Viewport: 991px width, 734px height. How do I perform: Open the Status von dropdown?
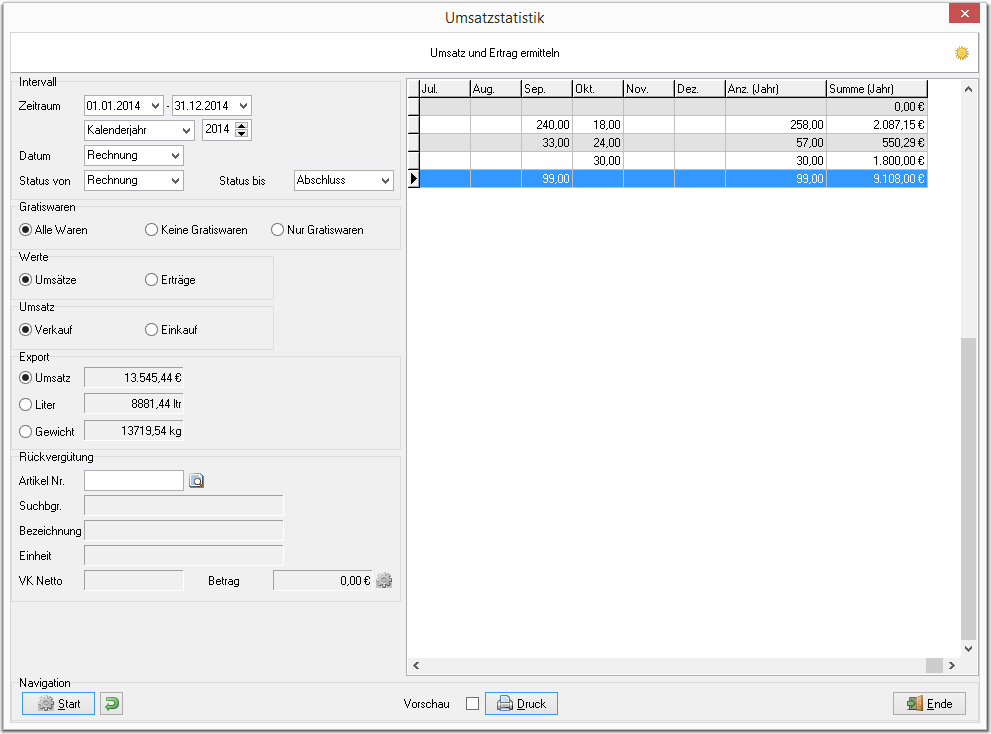tap(176, 181)
